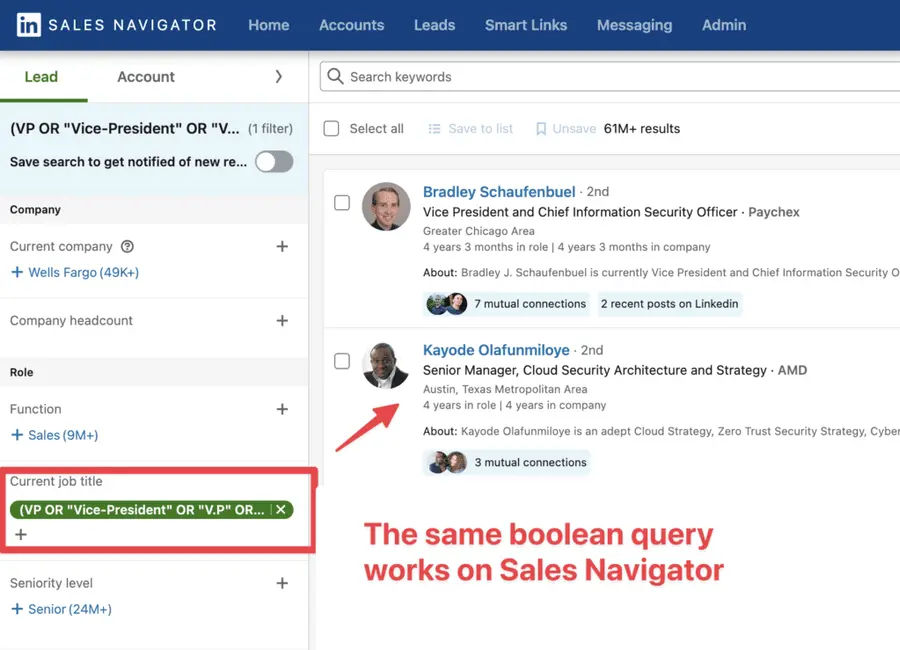
Task: Open Kayode Olafunmiloye's profile photo
Action: (x=385, y=365)
